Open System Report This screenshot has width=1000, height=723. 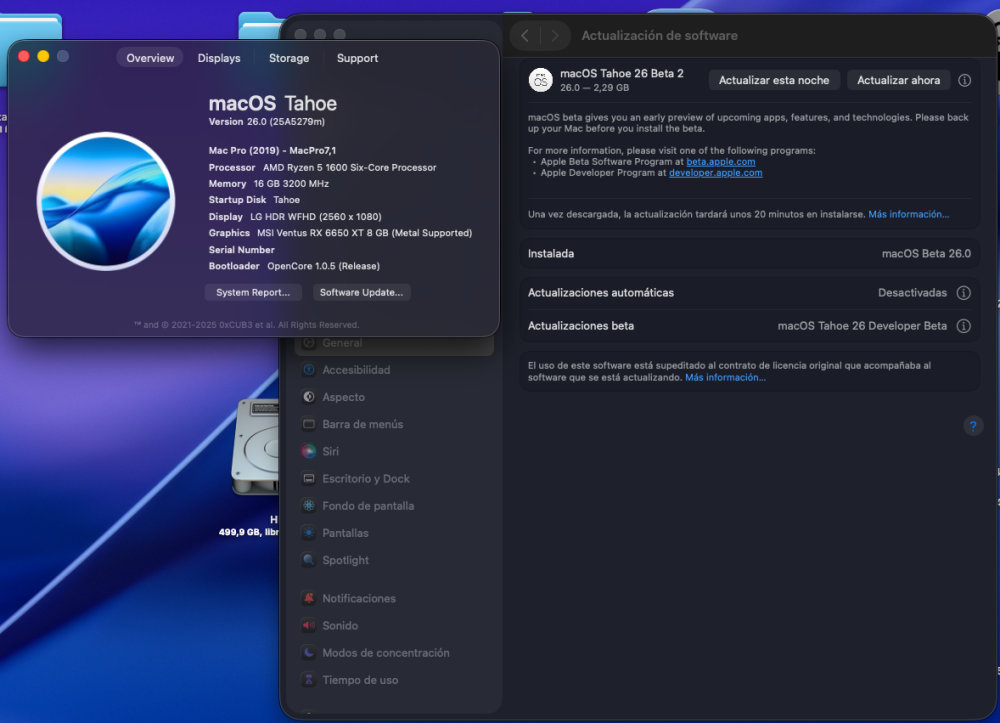(x=253, y=293)
